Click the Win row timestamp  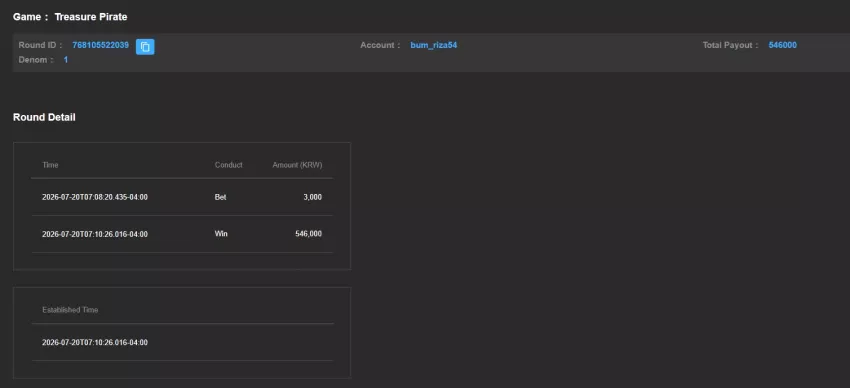95,234
